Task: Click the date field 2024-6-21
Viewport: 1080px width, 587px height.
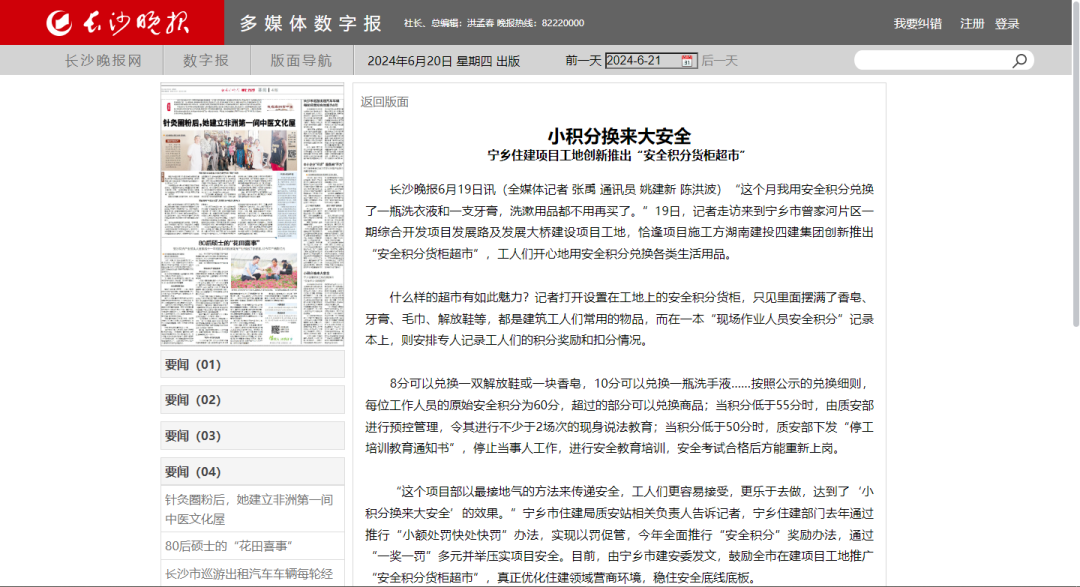Action: [651, 61]
